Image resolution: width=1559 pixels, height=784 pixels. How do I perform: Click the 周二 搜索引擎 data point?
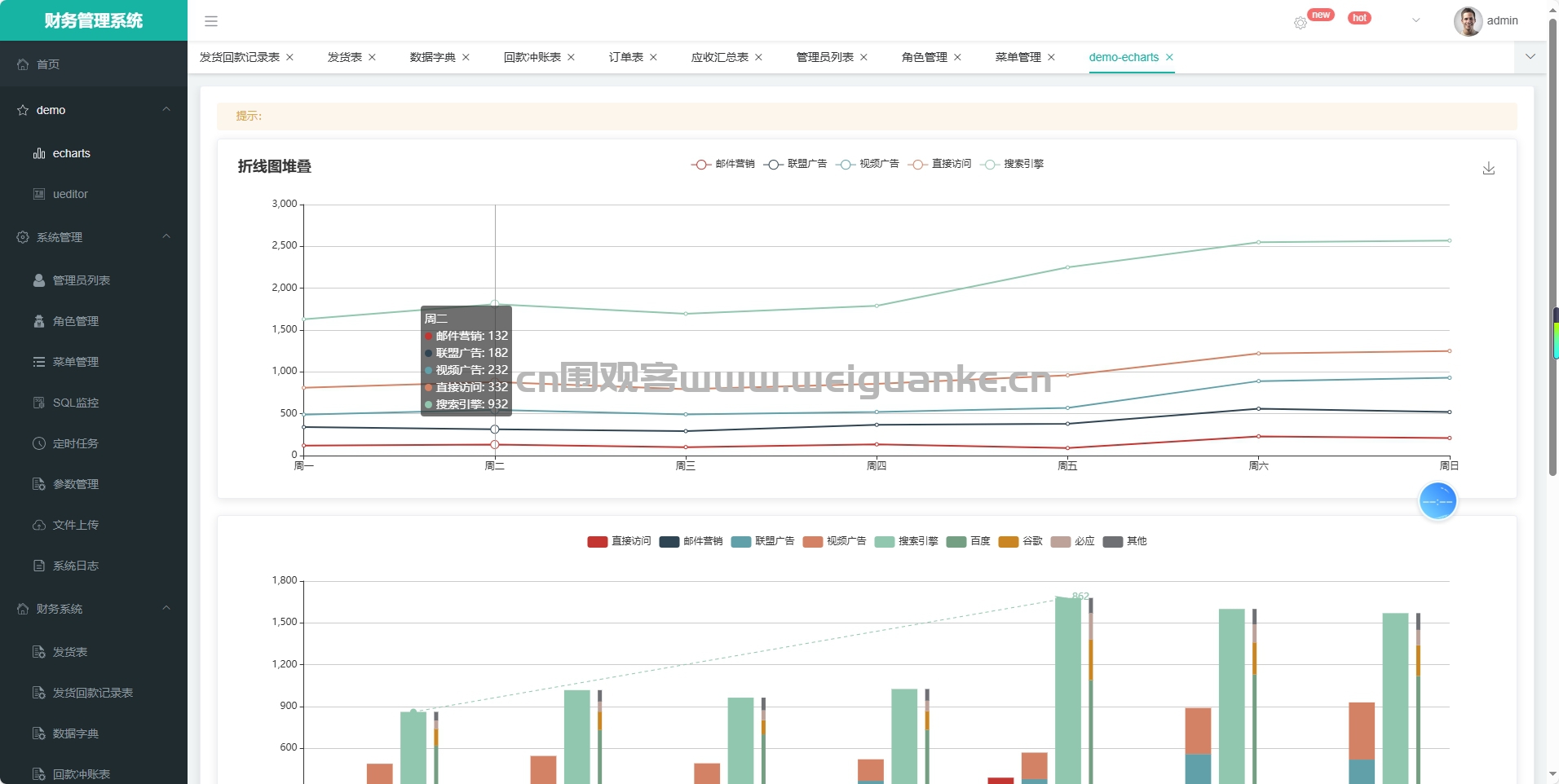tap(495, 303)
